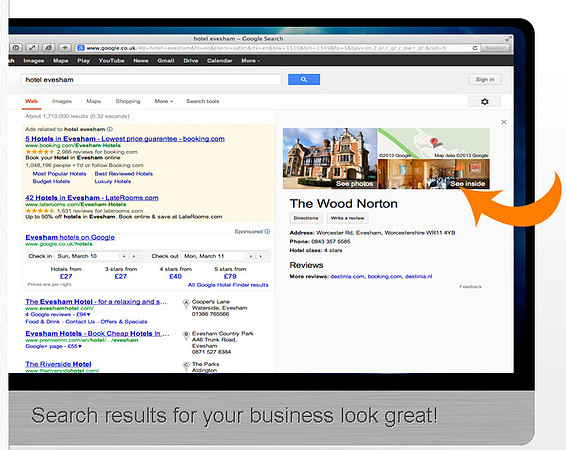Click star rating for laterooms.com ad
Screen dimensions: 566x450
pos(40,211)
